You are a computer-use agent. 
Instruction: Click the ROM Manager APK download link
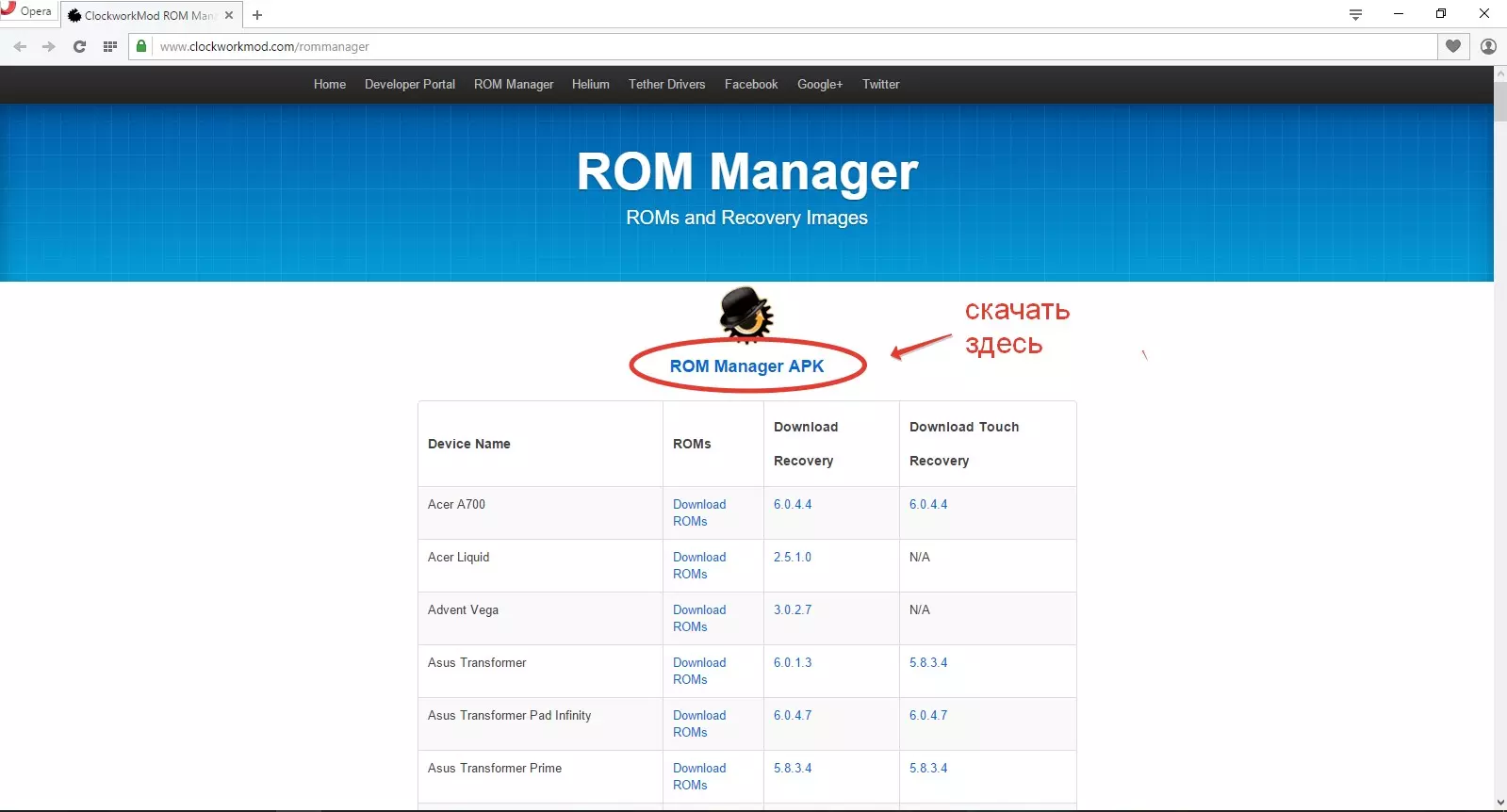click(x=746, y=366)
